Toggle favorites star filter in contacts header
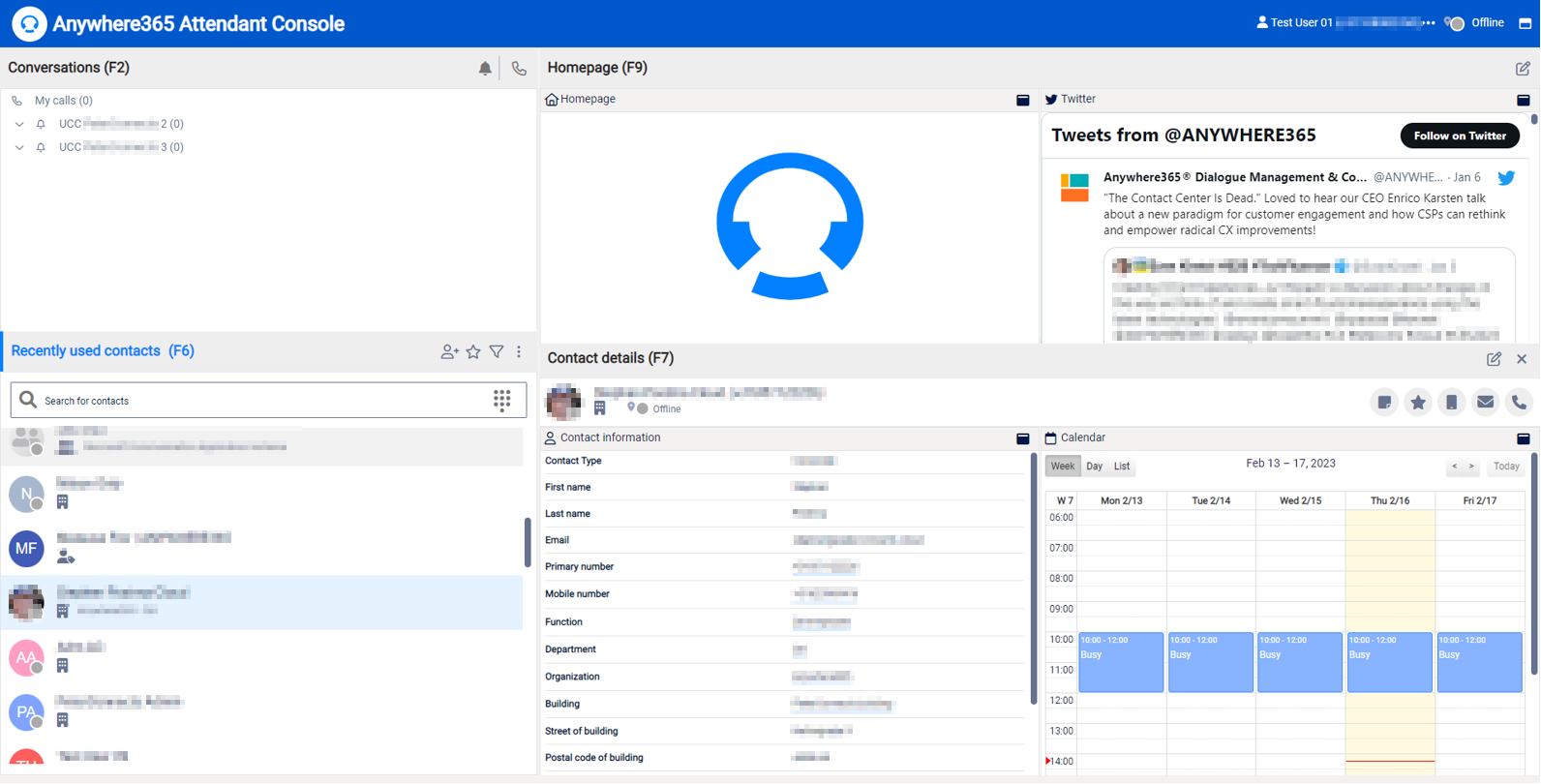The height and width of the screenshot is (784, 1541). coord(473,352)
